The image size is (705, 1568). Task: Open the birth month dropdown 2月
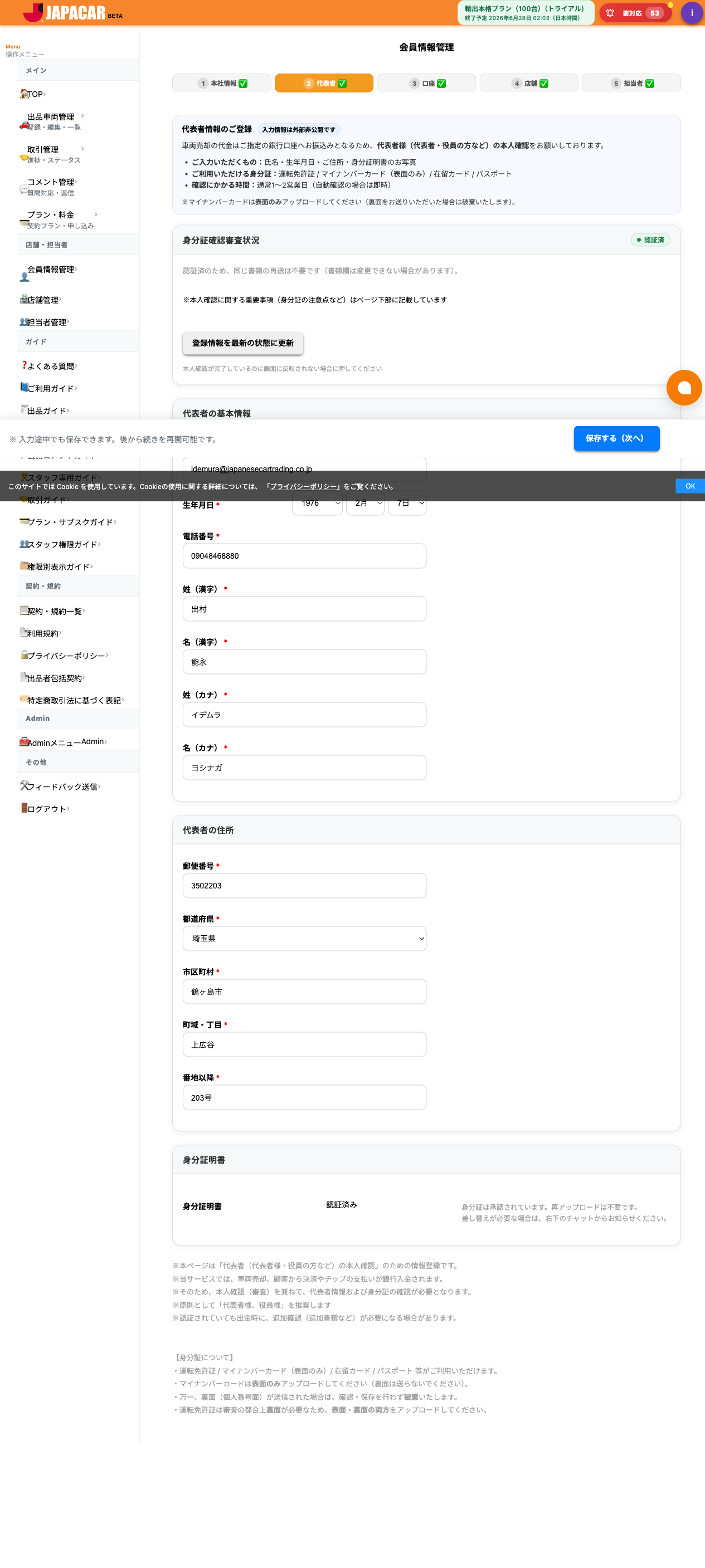coord(365,503)
